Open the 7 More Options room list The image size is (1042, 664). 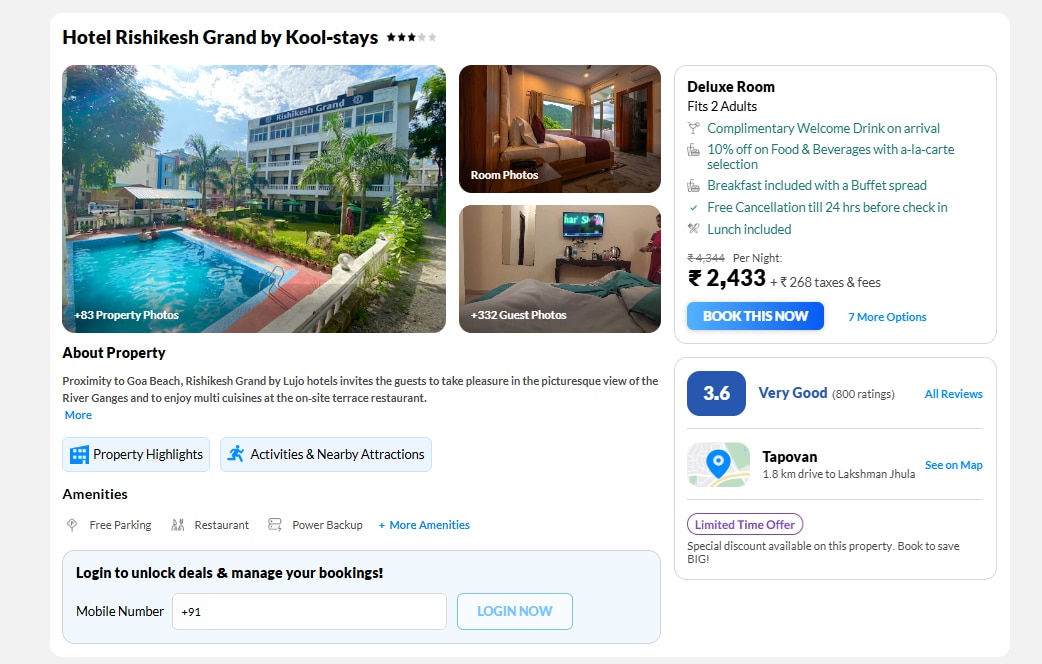(x=887, y=317)
